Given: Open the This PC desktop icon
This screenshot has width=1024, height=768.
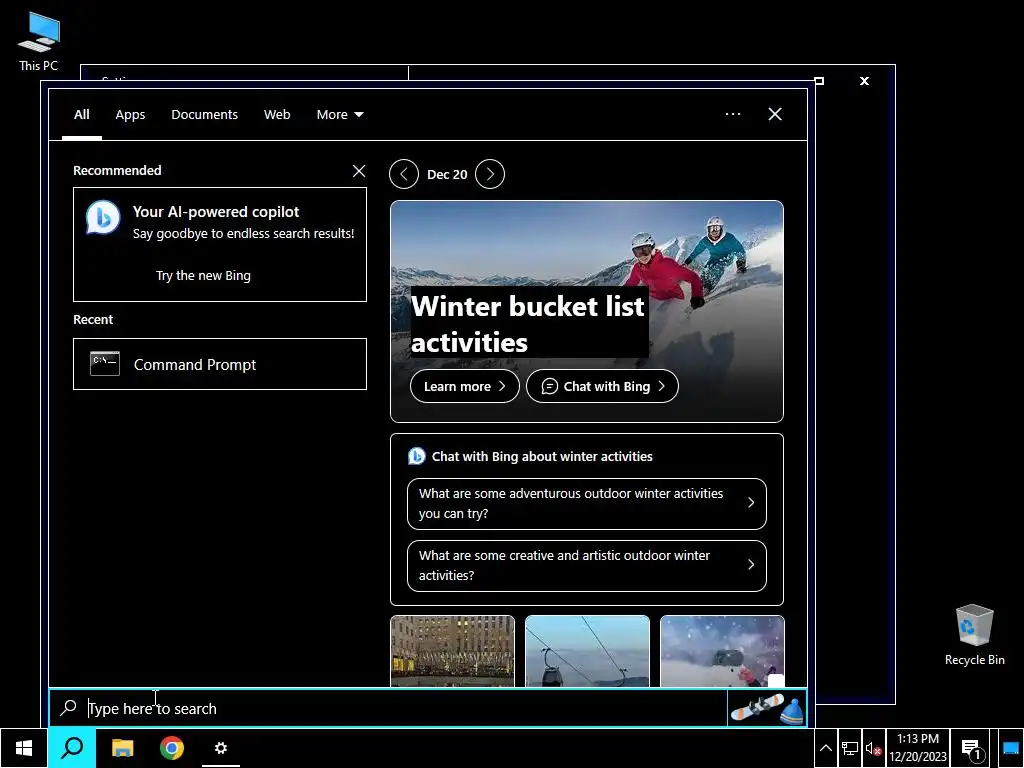Looking at the screenshot, I should coord(39,42).
